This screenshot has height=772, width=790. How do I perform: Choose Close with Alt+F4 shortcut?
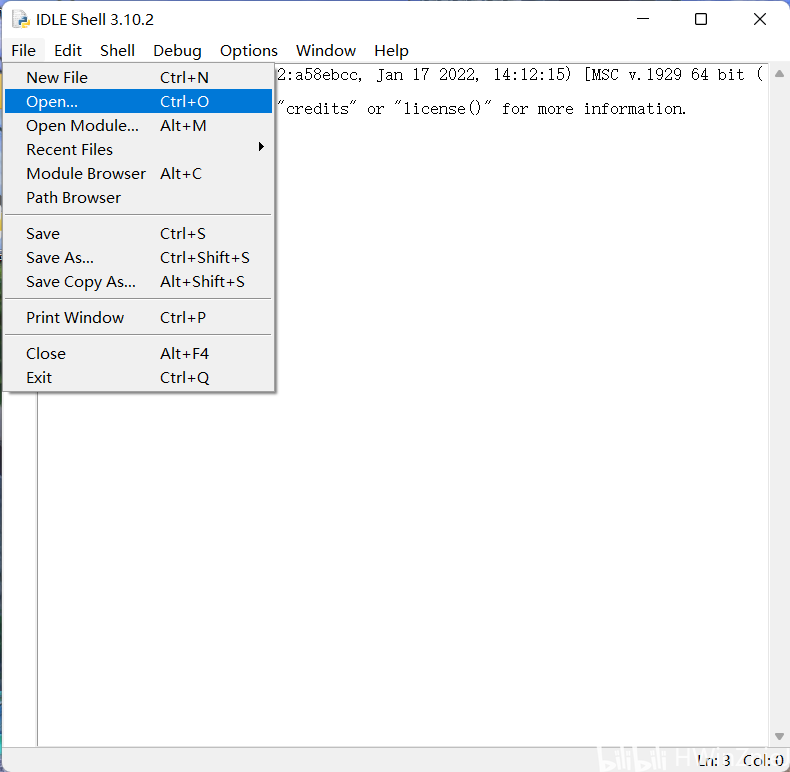click(x=139, y=354)
